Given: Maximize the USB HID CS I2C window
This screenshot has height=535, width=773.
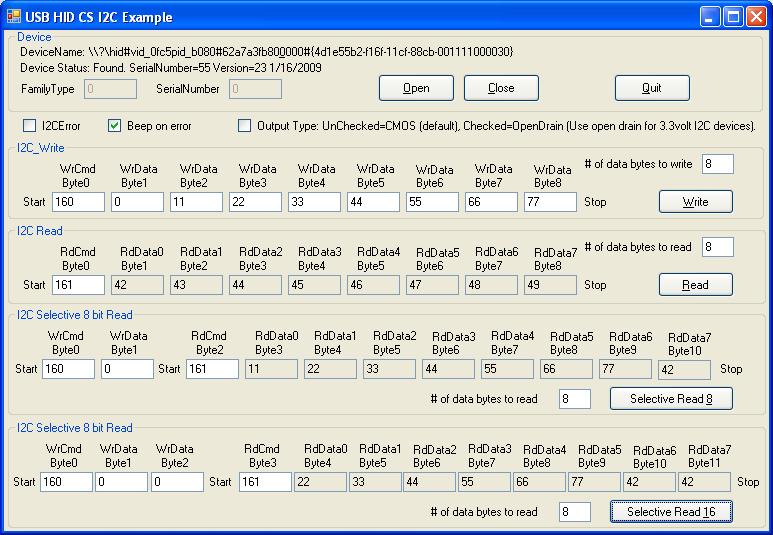Looking at the screenshot, I should coord(733,17).
